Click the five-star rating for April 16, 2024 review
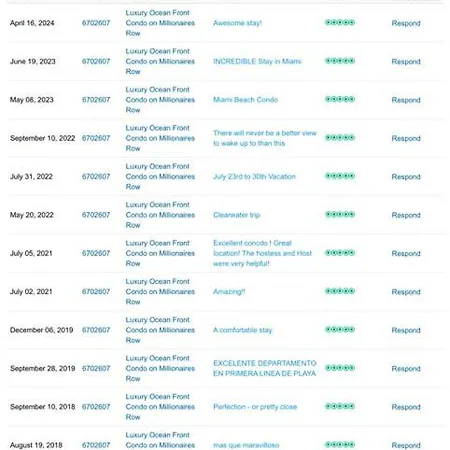The image size is (450, 450). pyautogui.click(x=340, y=23)
